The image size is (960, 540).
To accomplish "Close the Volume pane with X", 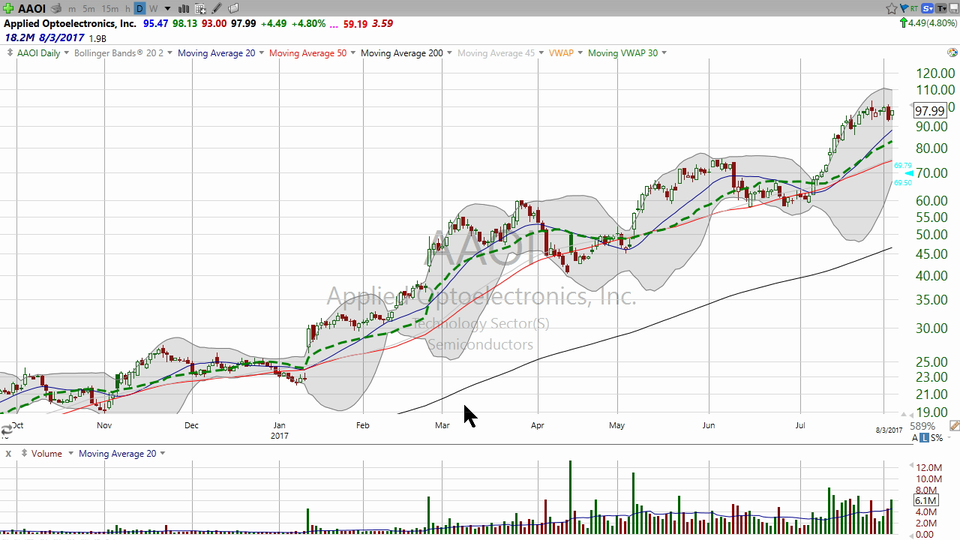I will pyautogui.click(x=8, y=454).
